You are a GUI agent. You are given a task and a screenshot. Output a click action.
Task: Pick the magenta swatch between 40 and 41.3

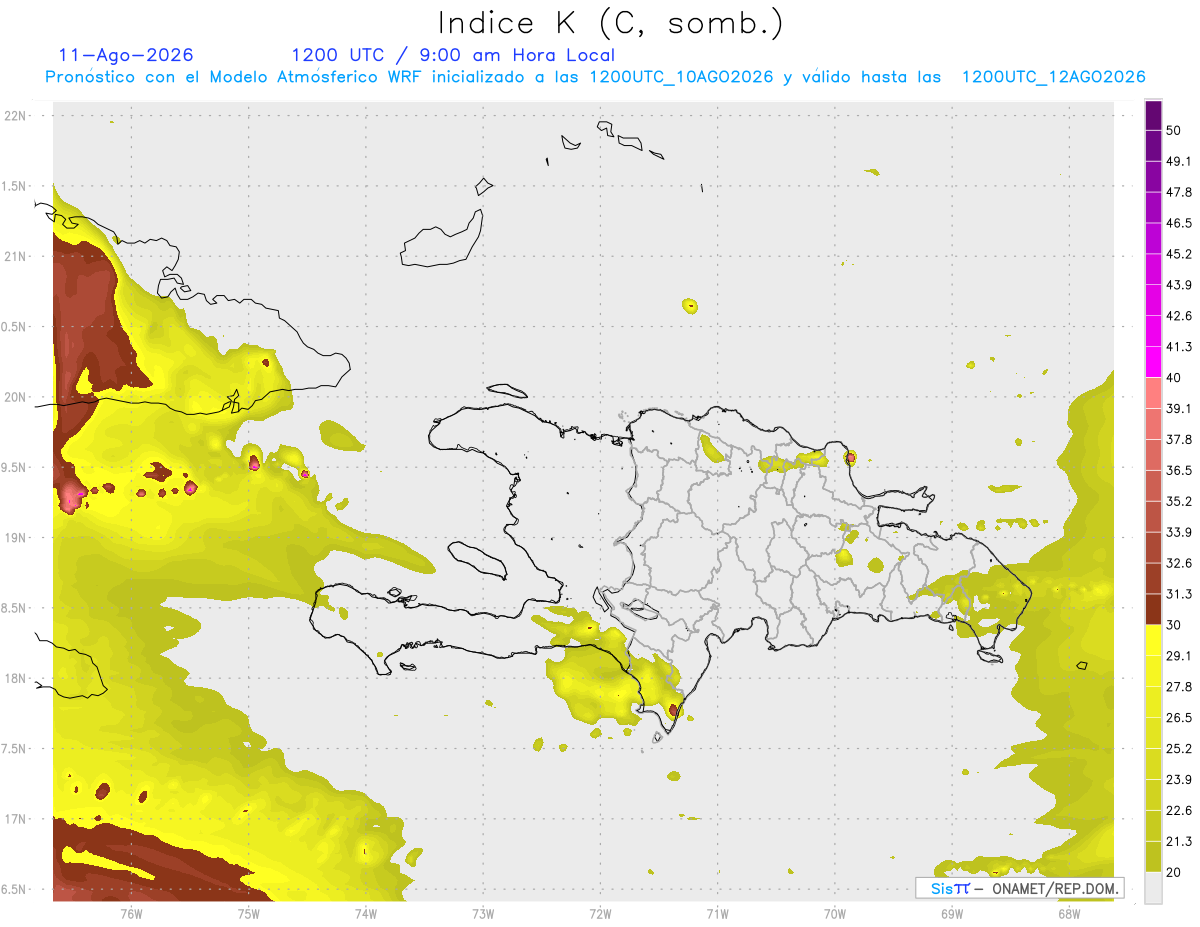1153,362
